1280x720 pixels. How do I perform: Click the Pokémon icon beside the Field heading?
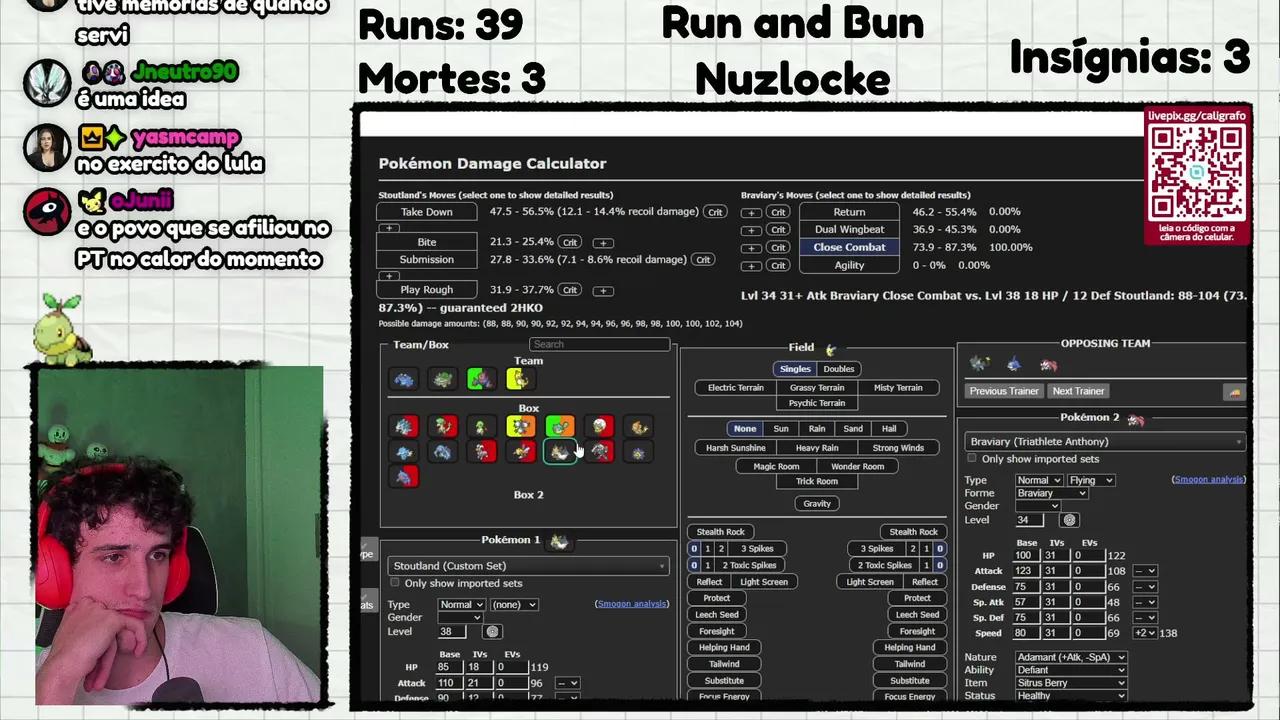tap(830, 348)
